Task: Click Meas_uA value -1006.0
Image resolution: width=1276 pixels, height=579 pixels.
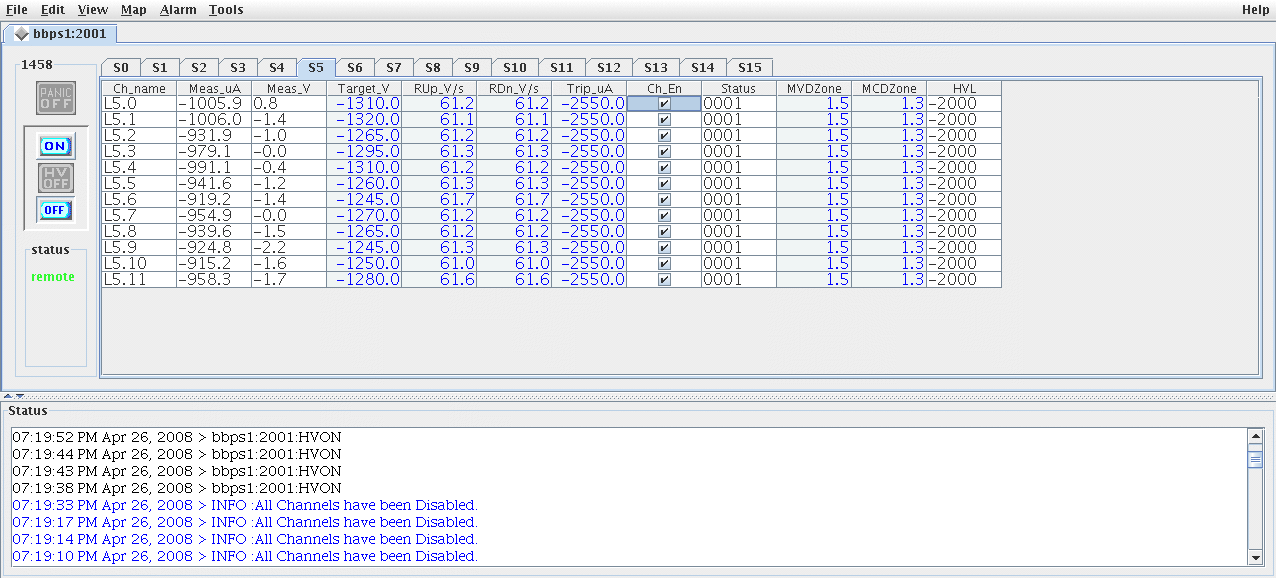Action: click(214, 120)
